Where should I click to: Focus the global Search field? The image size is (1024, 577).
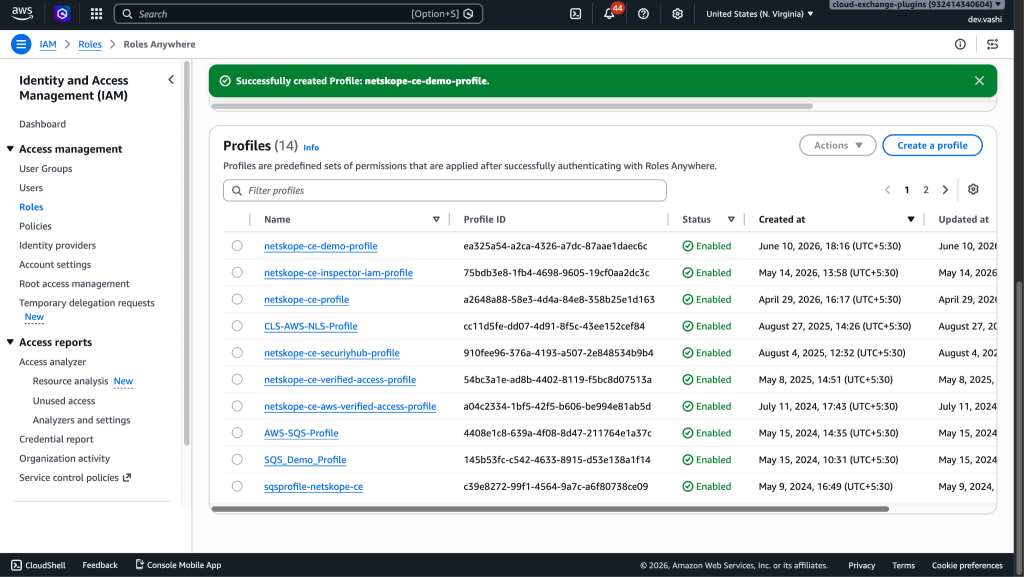click(x=298, y=14)
